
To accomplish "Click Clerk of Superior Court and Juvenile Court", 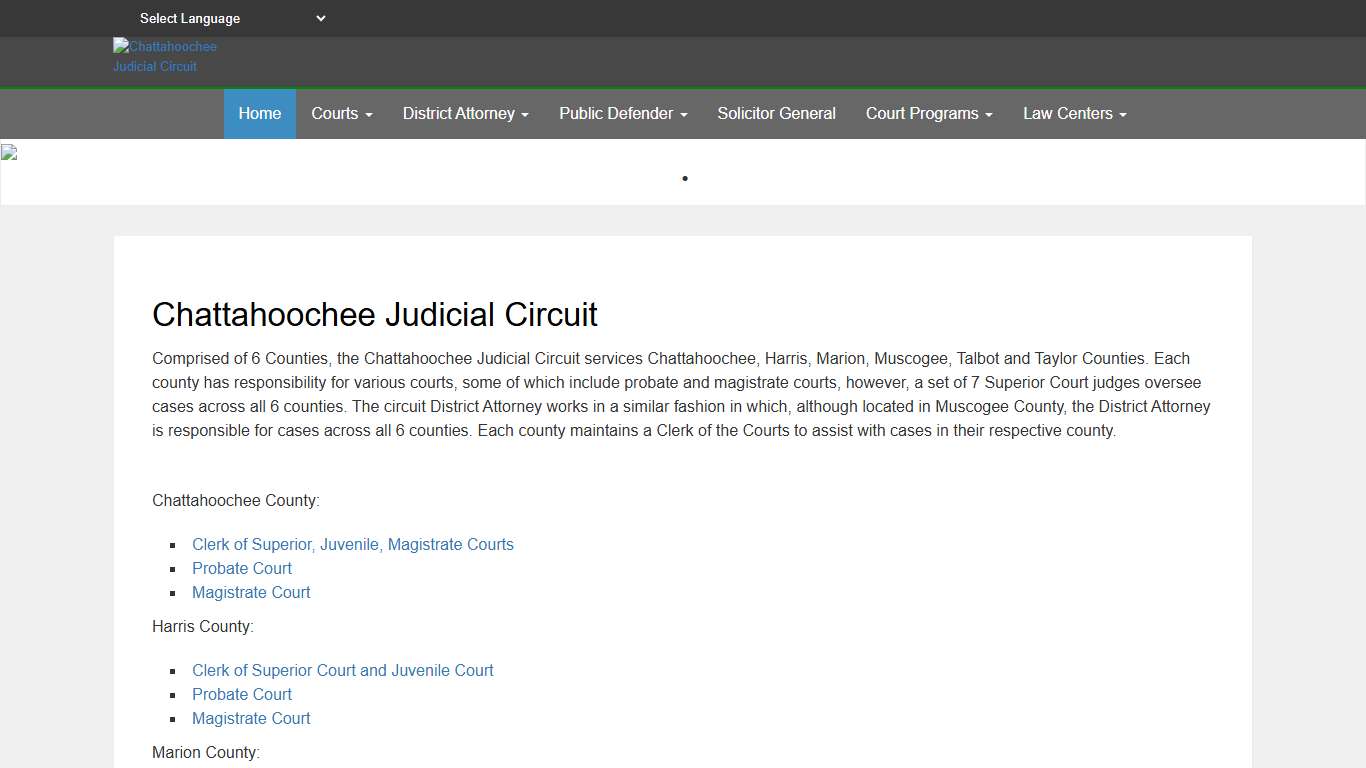I will [x=342, y=670].
